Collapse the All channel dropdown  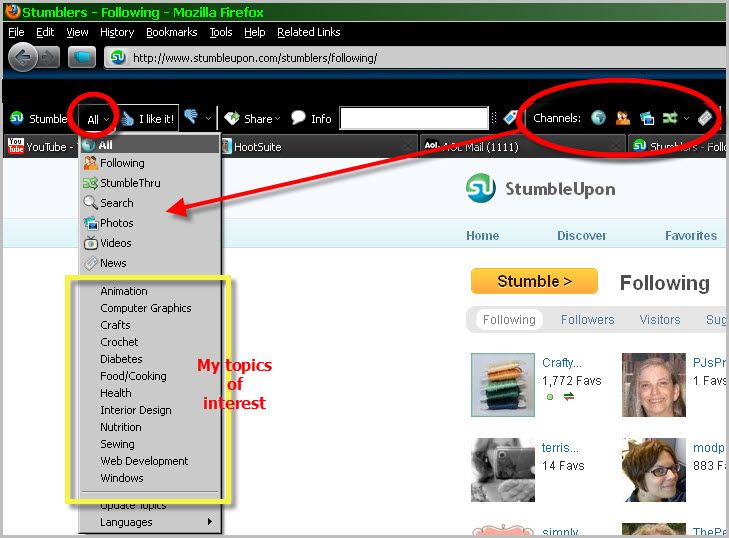pyautogui.click(x=97, y=119)
